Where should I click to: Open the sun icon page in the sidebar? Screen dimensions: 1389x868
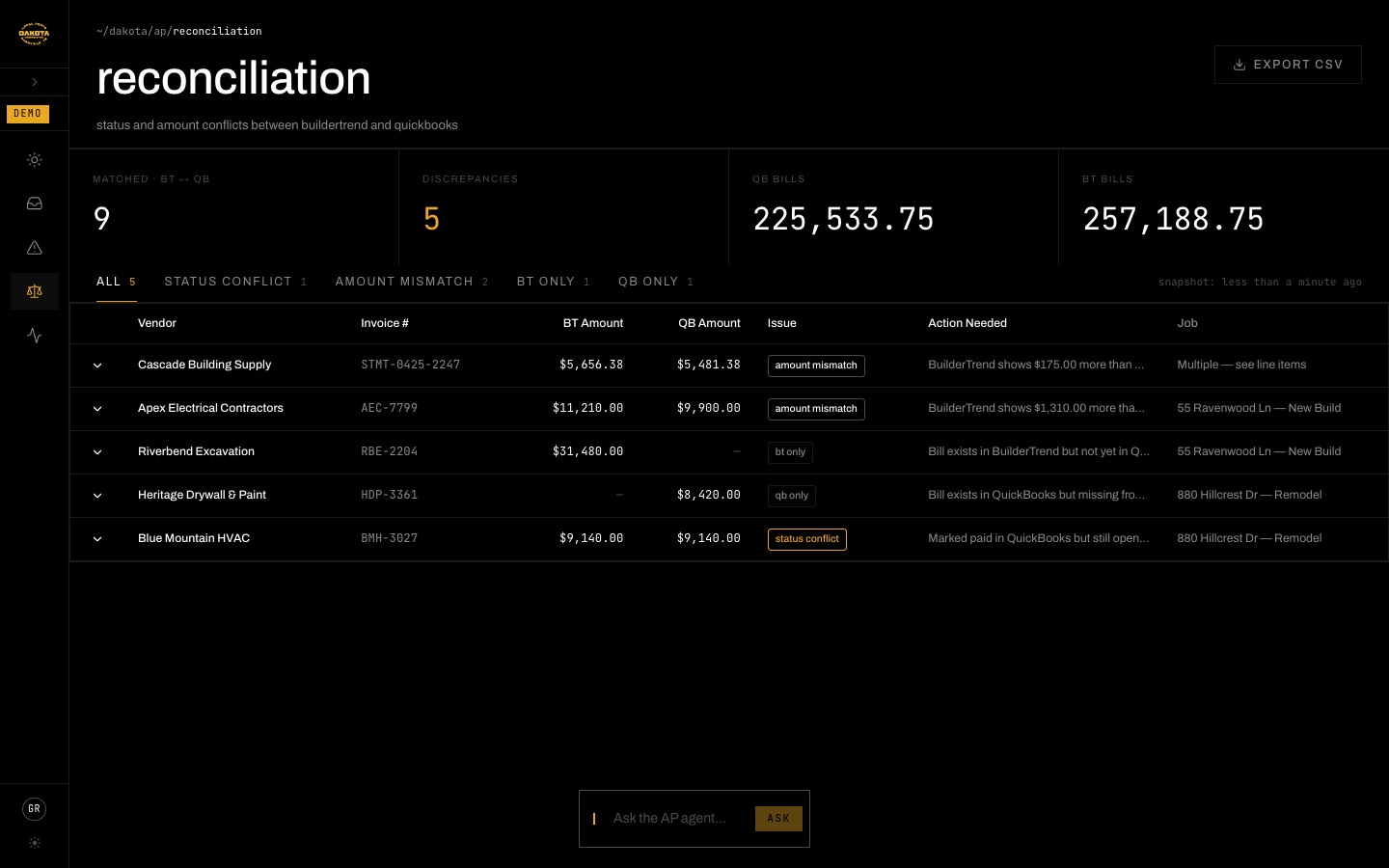pyautogui.click(x=35, y=160)
